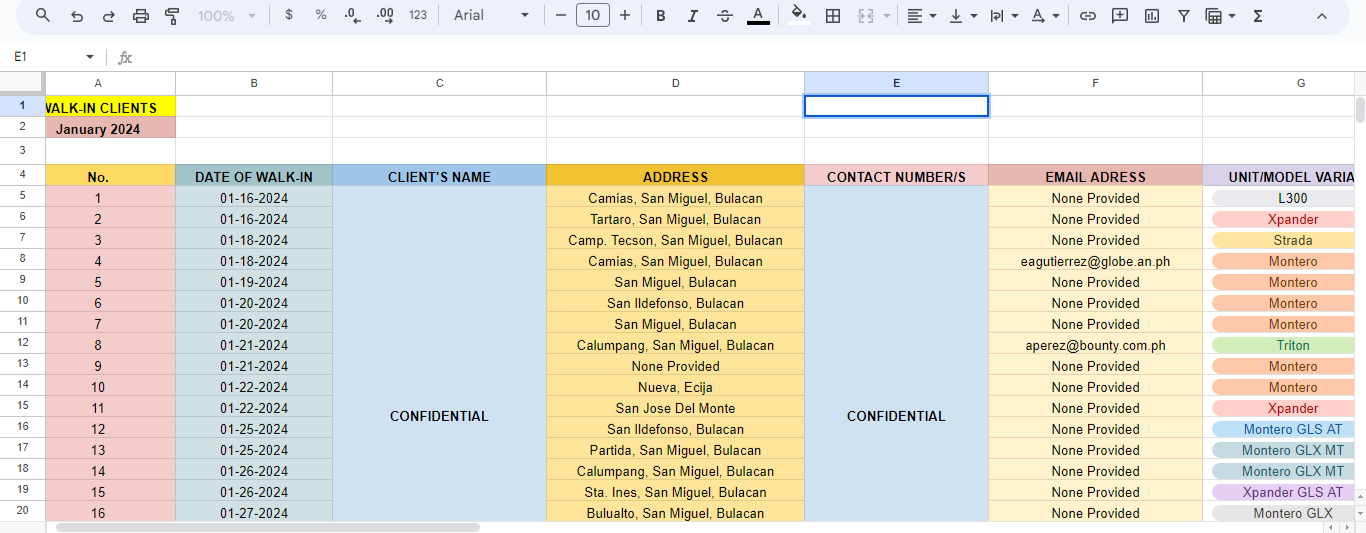Open the fill color picker

point(798,16)
